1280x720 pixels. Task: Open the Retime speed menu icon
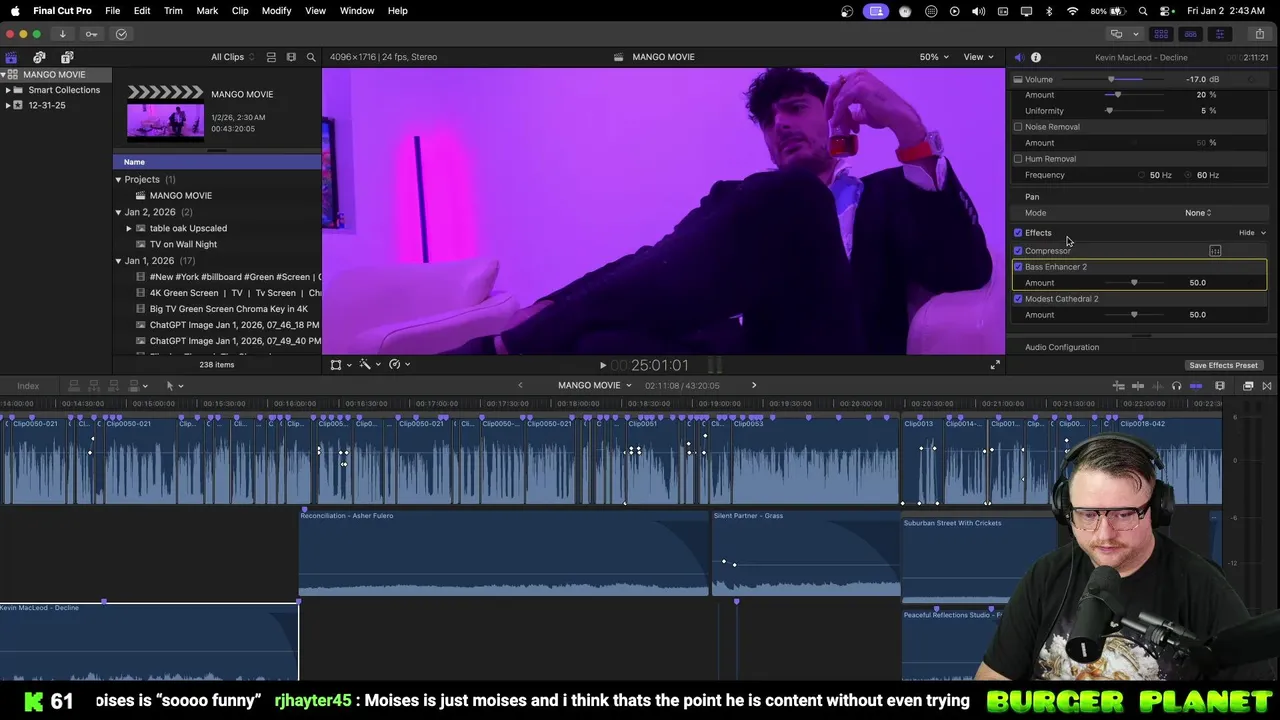(398, 365)
